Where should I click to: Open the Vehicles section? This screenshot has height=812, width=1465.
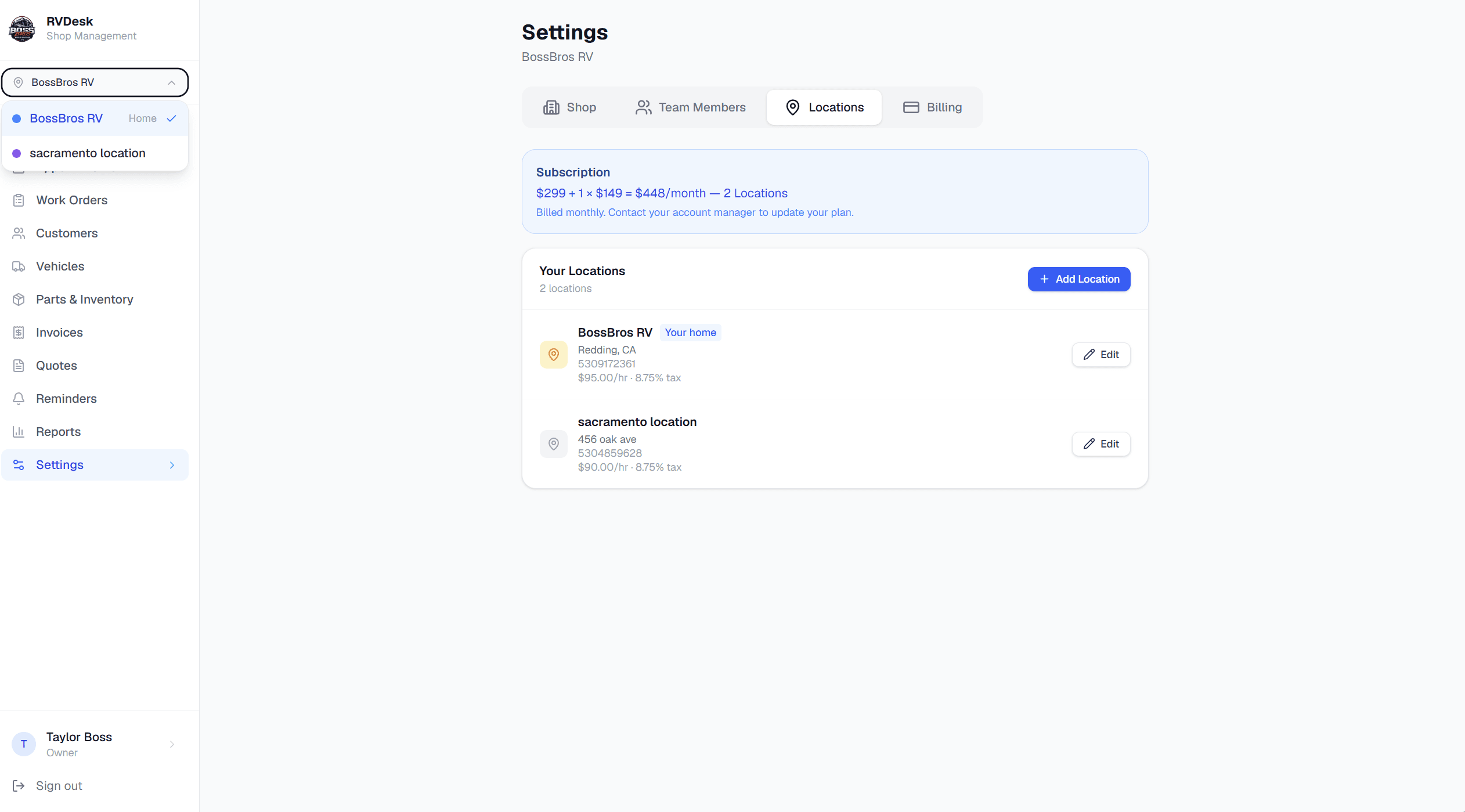pos(95,266)
